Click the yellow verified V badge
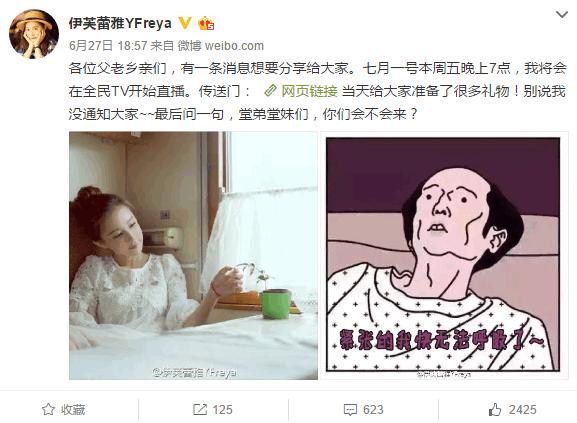Screen dimensions: 577x423 coord(185,23)
